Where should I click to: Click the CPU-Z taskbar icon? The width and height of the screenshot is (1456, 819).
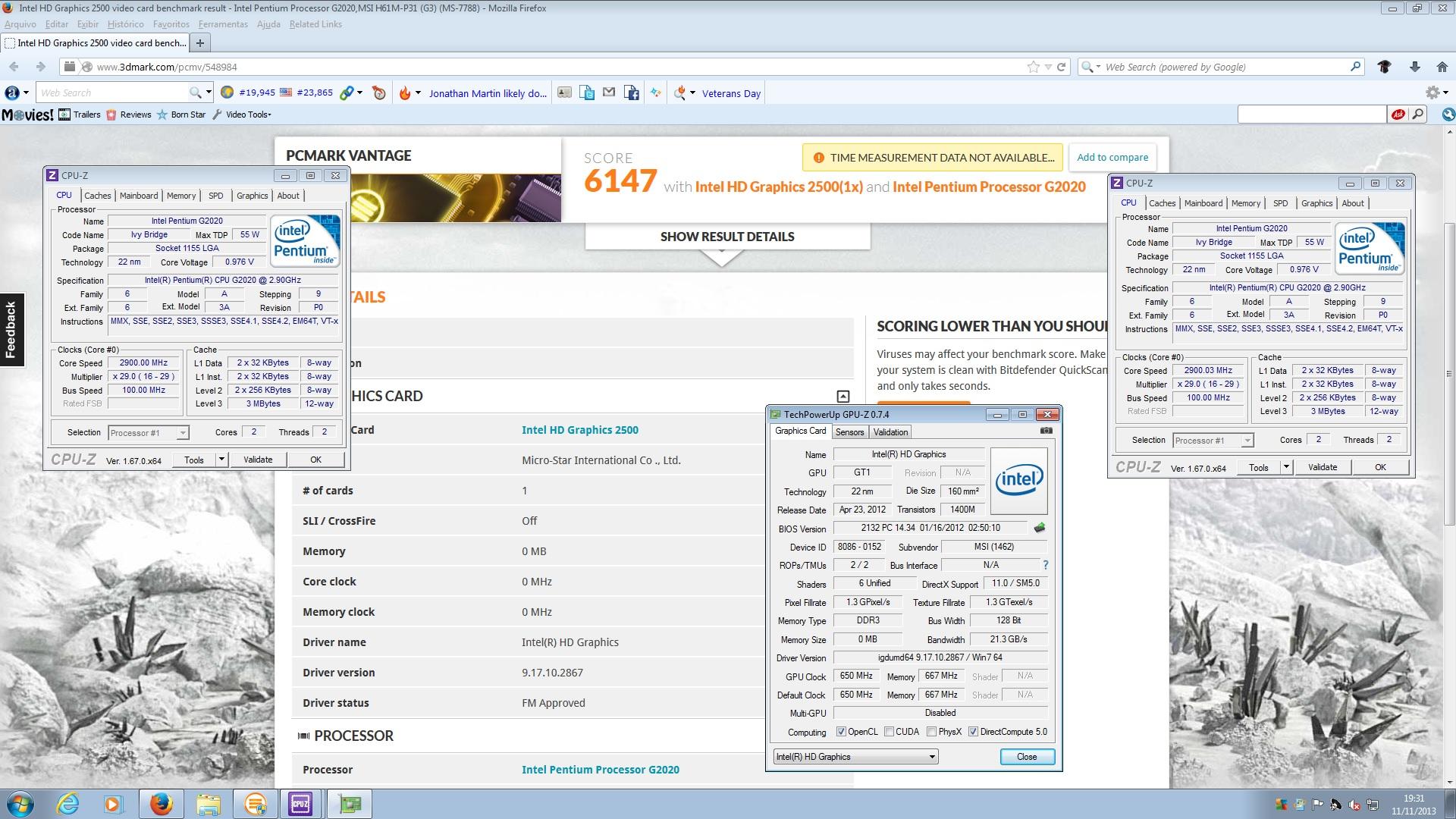pos(300,804)
